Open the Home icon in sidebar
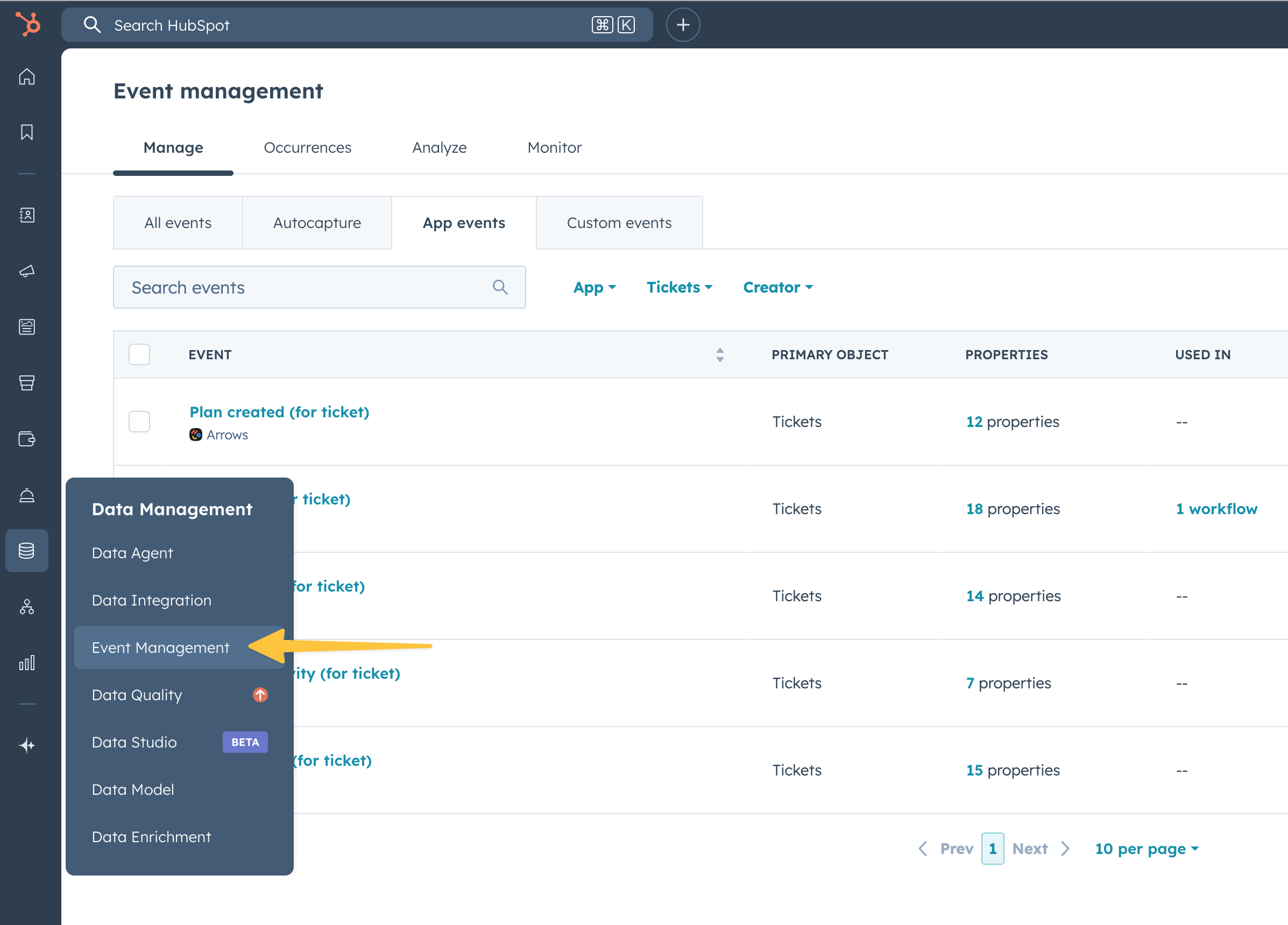 [27, 77]
